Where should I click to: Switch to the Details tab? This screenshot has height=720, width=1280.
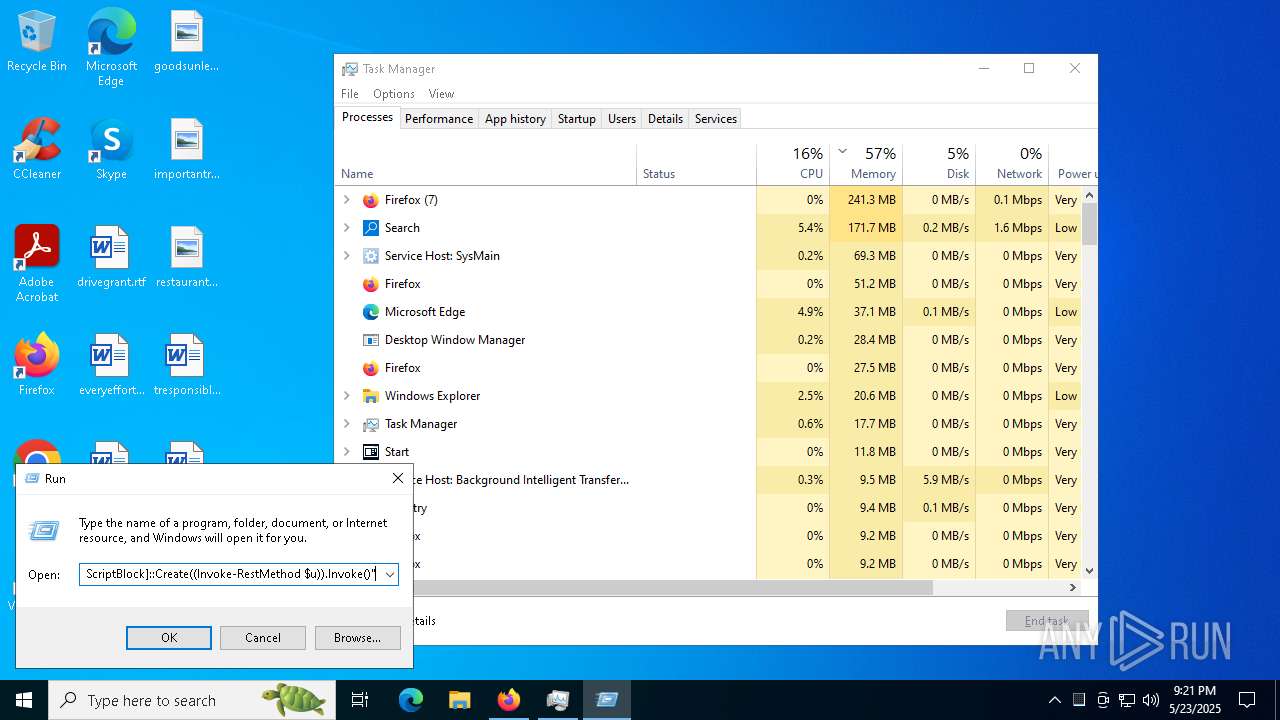665,119
